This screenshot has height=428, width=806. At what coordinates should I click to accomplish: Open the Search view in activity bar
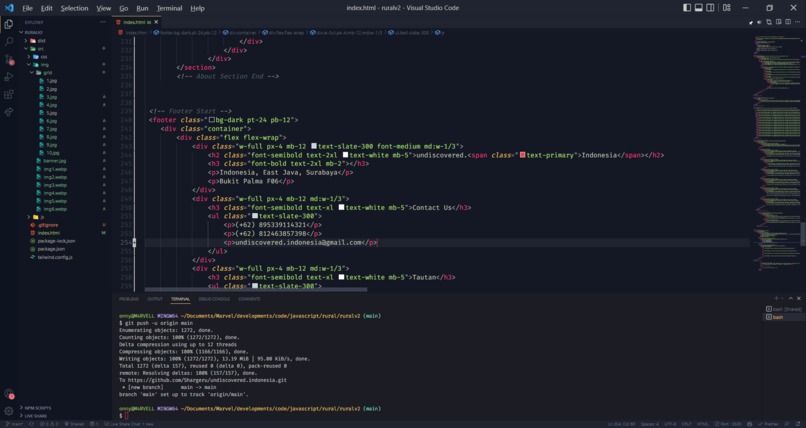[x=9, y=42]
